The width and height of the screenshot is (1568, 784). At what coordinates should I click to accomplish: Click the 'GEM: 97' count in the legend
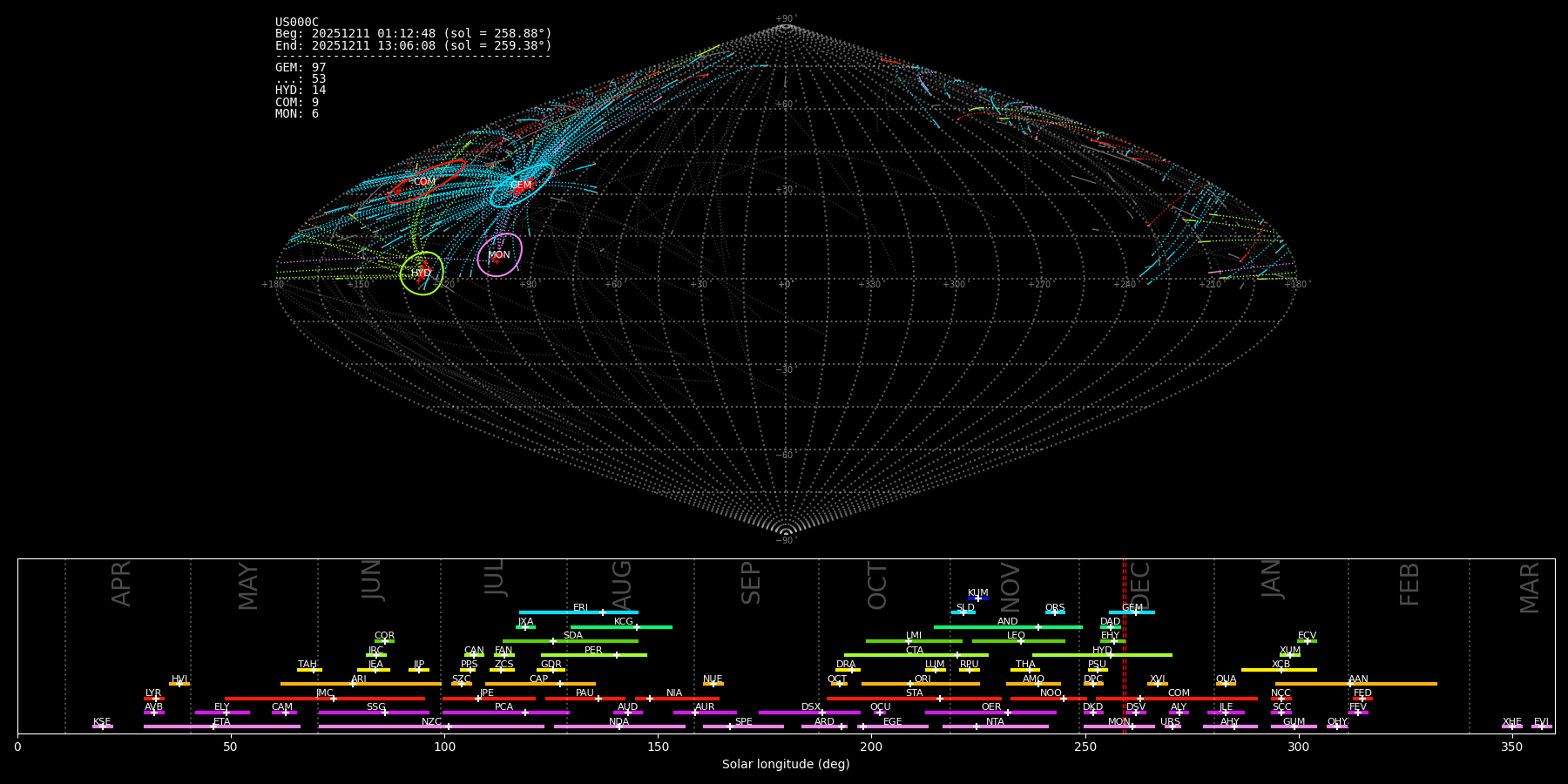pyautogui.click(x=301, y=68)
